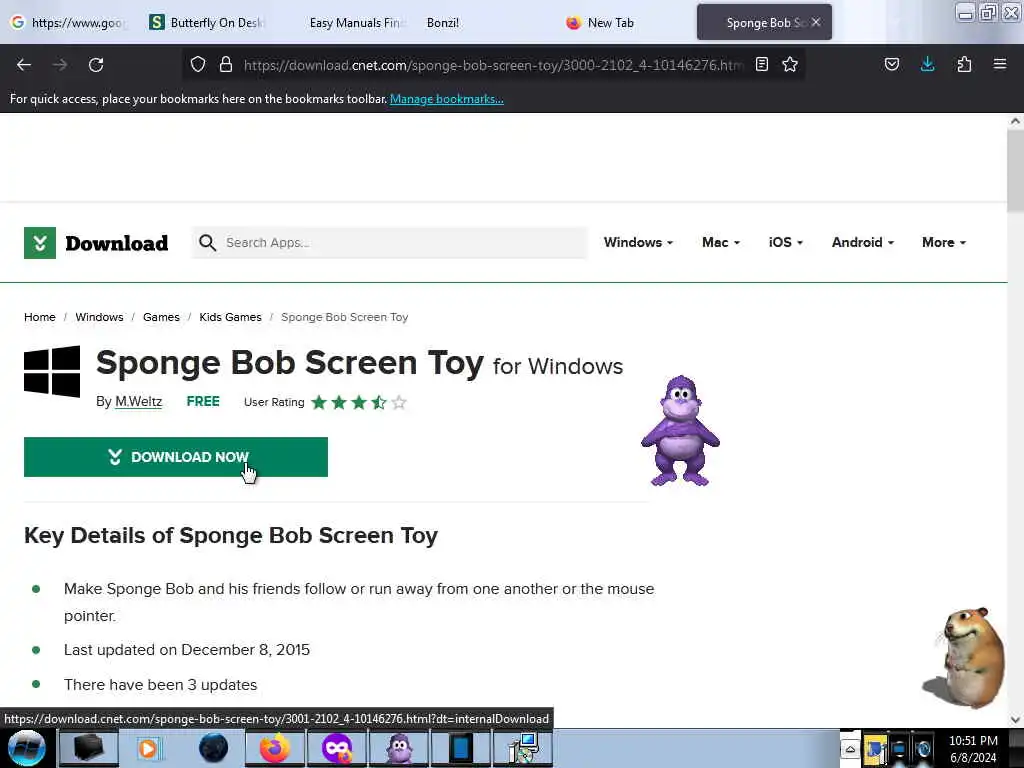Open Firefox from the taskbar
This screenshot has height=768, width=1024.
point(275,748)
